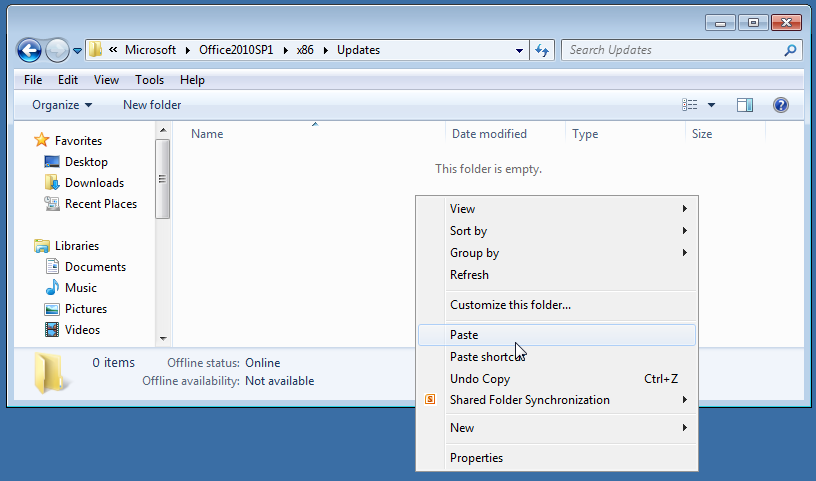Focus the Search Updates field
Image resolution: width=816 pixels, height=481 pixels.
[x=682, y=50]
